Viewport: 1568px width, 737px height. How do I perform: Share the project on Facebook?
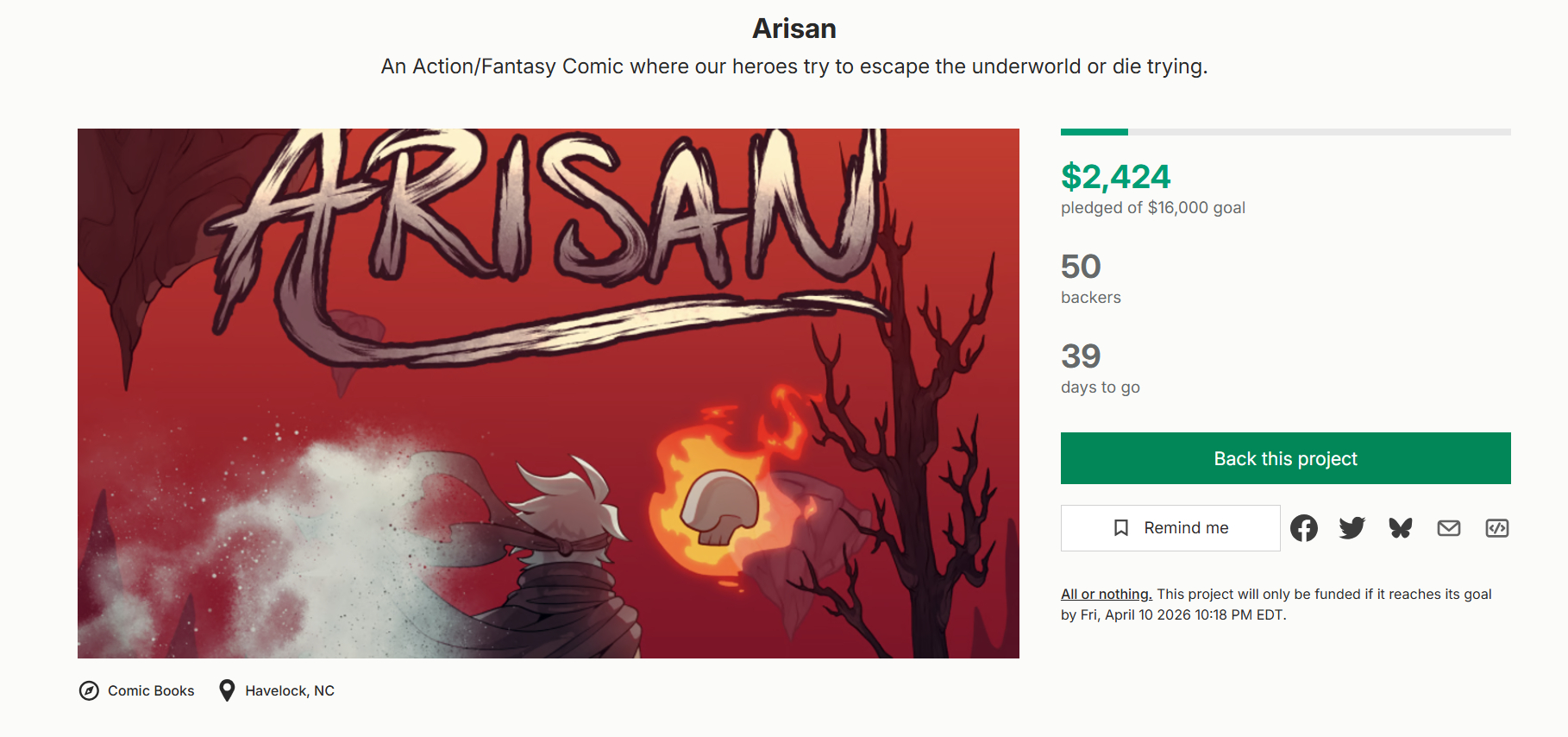pyautogui.click(x=1303, y=528)
